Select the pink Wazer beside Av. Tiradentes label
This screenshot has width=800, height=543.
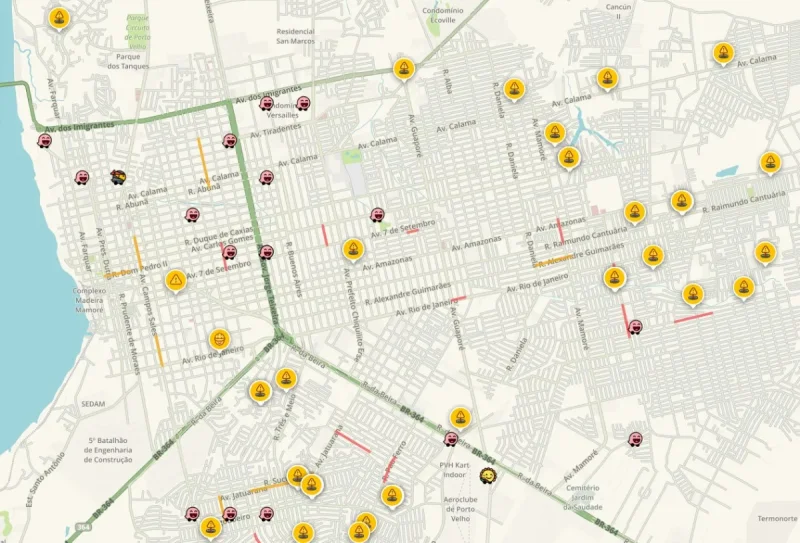coord(230,140)
